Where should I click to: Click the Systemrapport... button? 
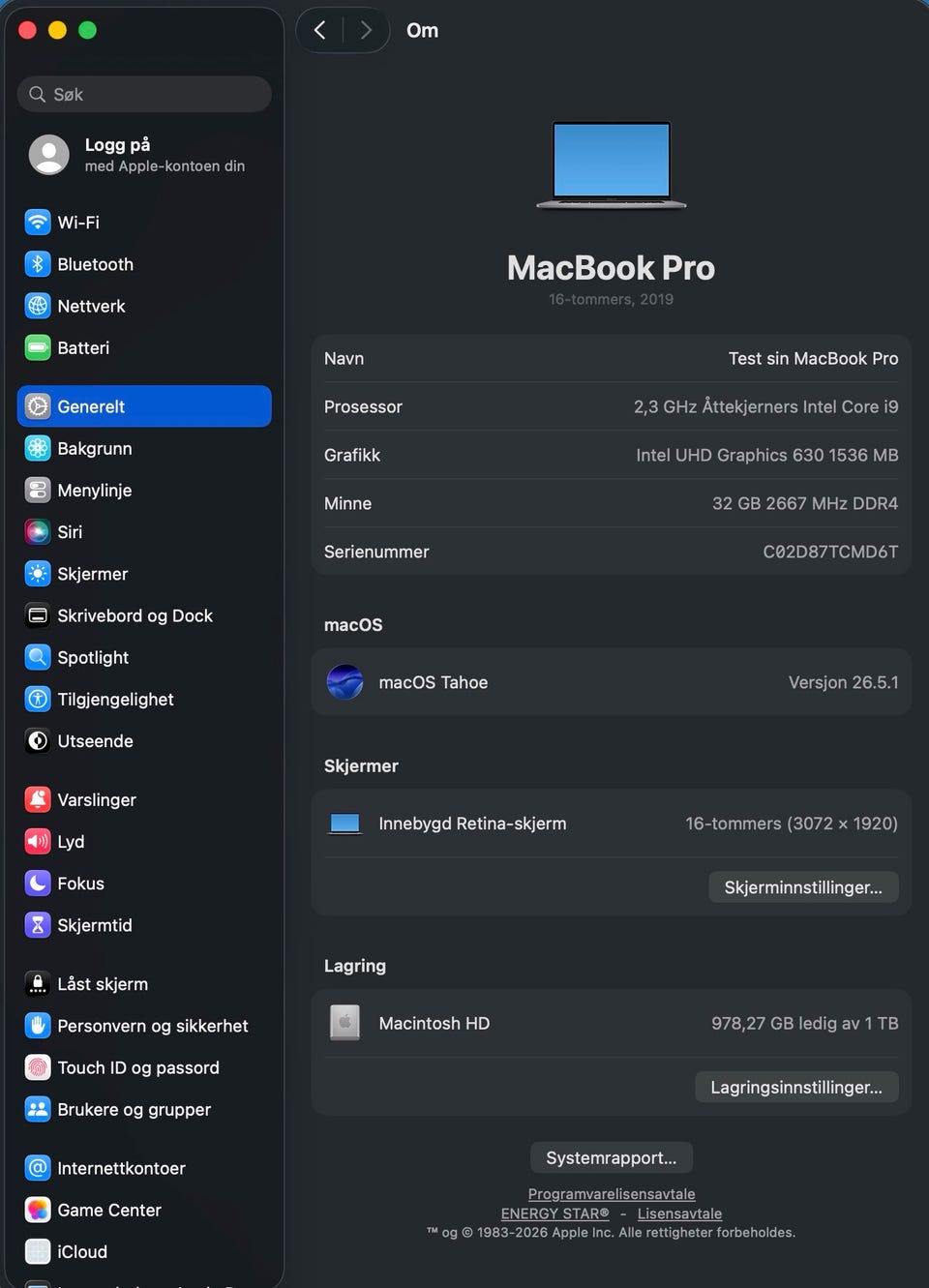(612, 1157)
